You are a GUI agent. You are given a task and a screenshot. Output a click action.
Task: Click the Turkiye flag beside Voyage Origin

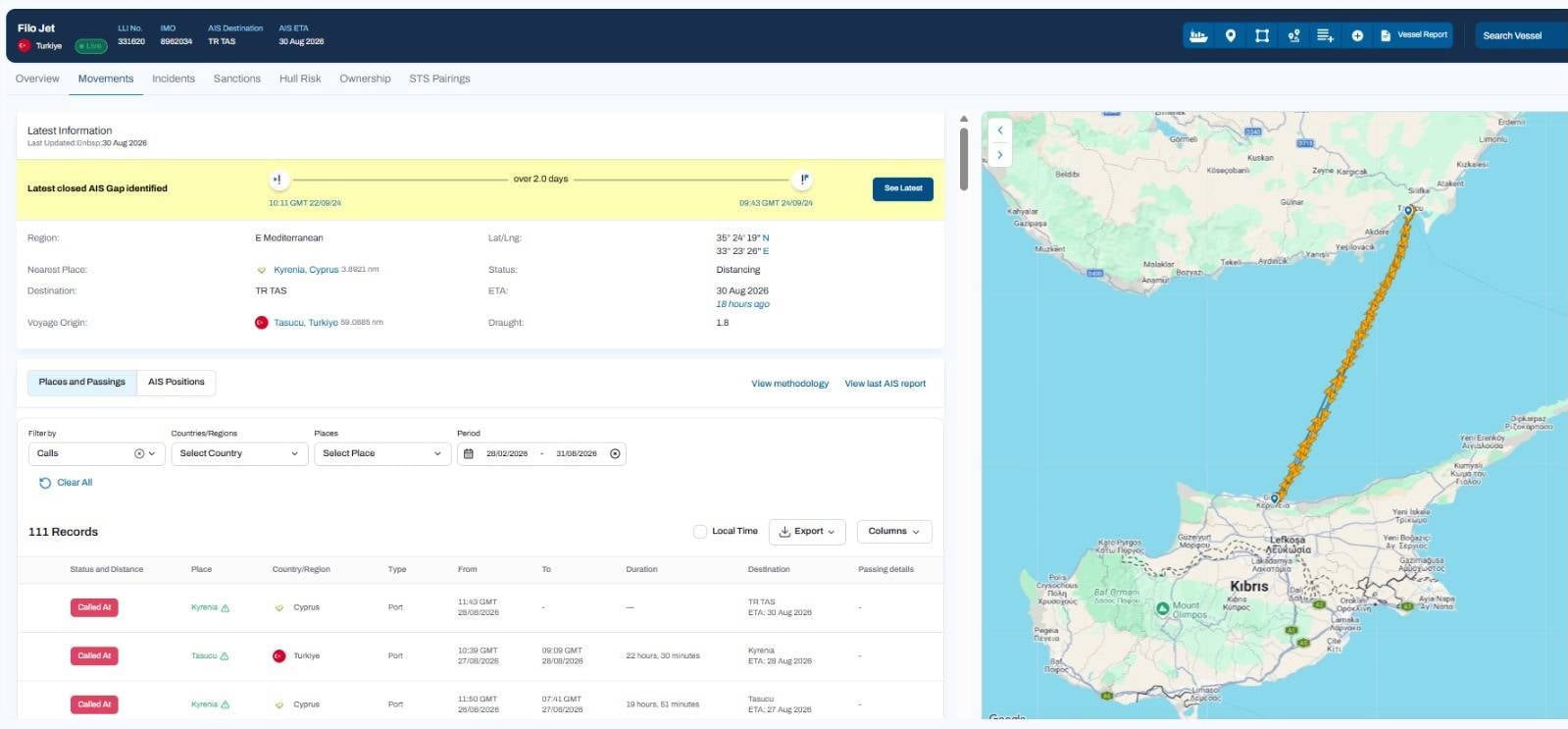[x=262, y=323]
